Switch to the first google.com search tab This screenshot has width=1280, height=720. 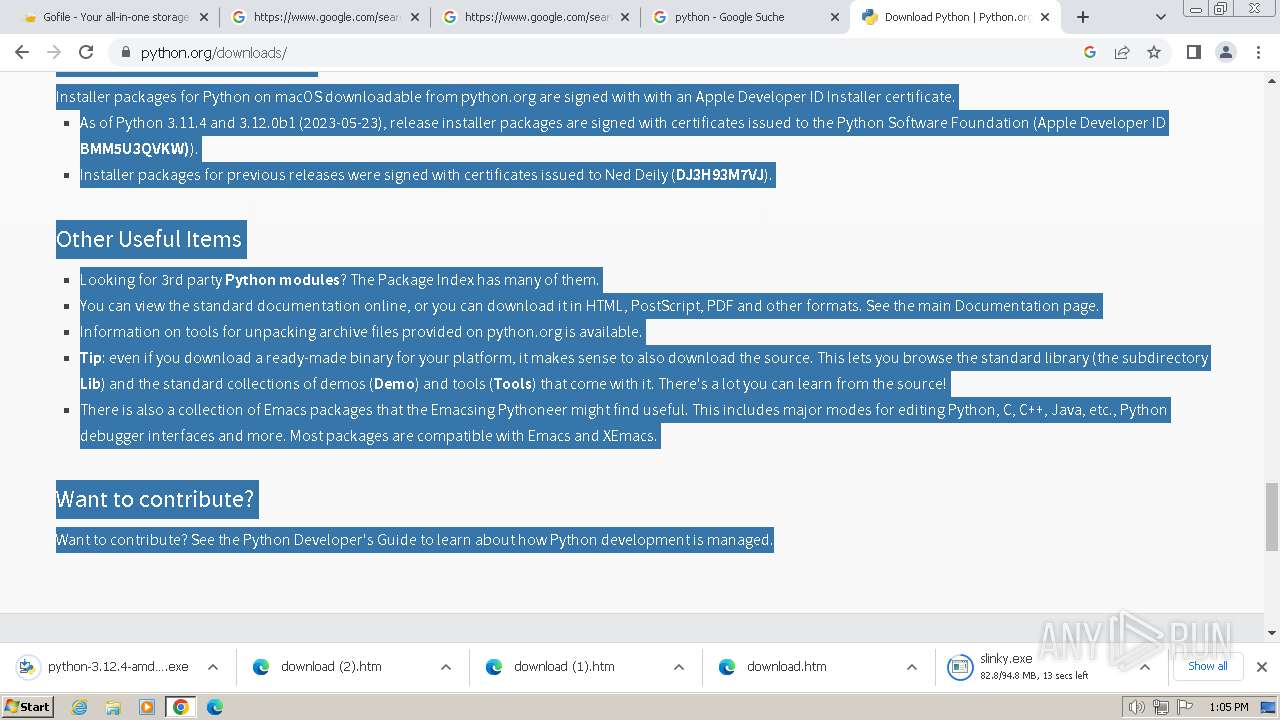[x=325, y=17]
